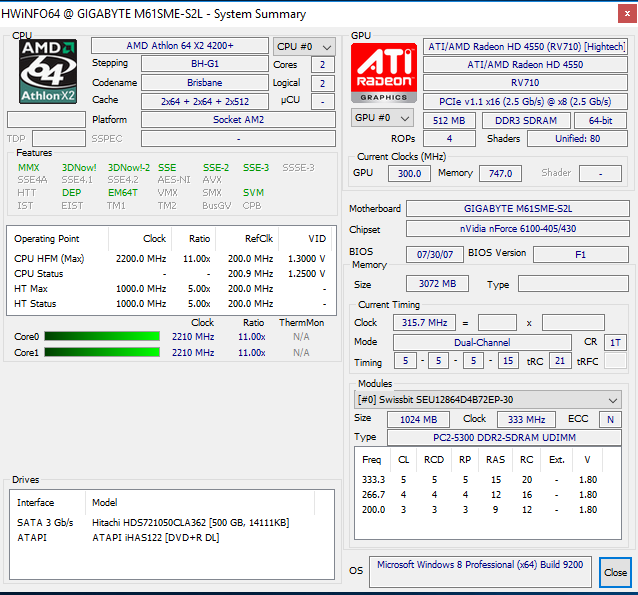This screenshot has width=638, height=595.
Task: Click the memory size 3072 MB field
Action: 437,284
